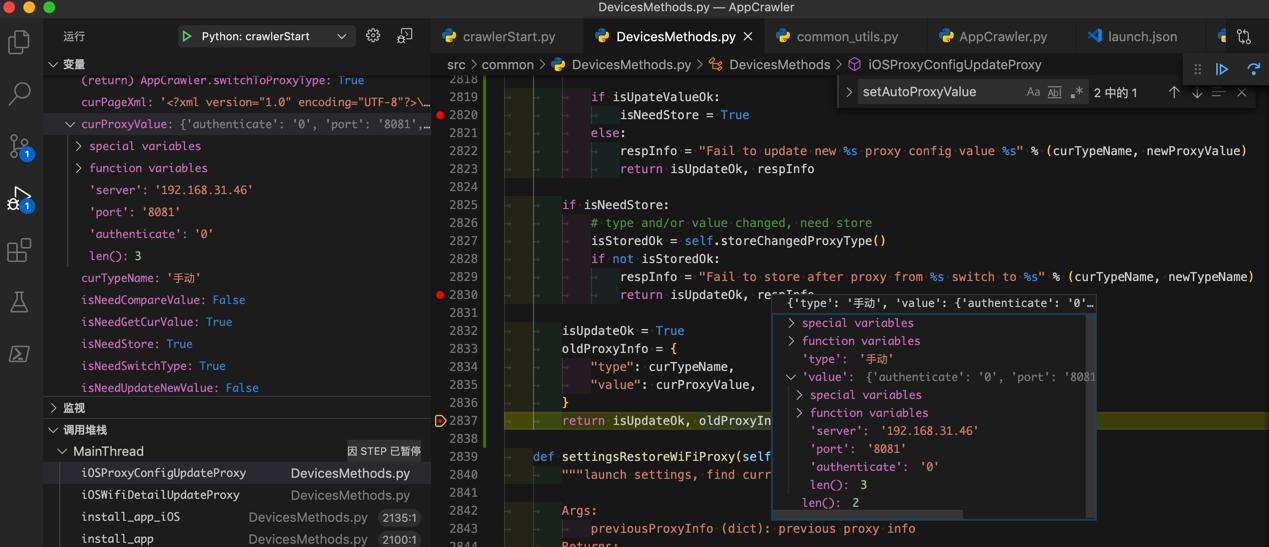Viewport: 1269px width, 547px height.
Task: Go to next find match
Action: click(x=1196, y=92)
